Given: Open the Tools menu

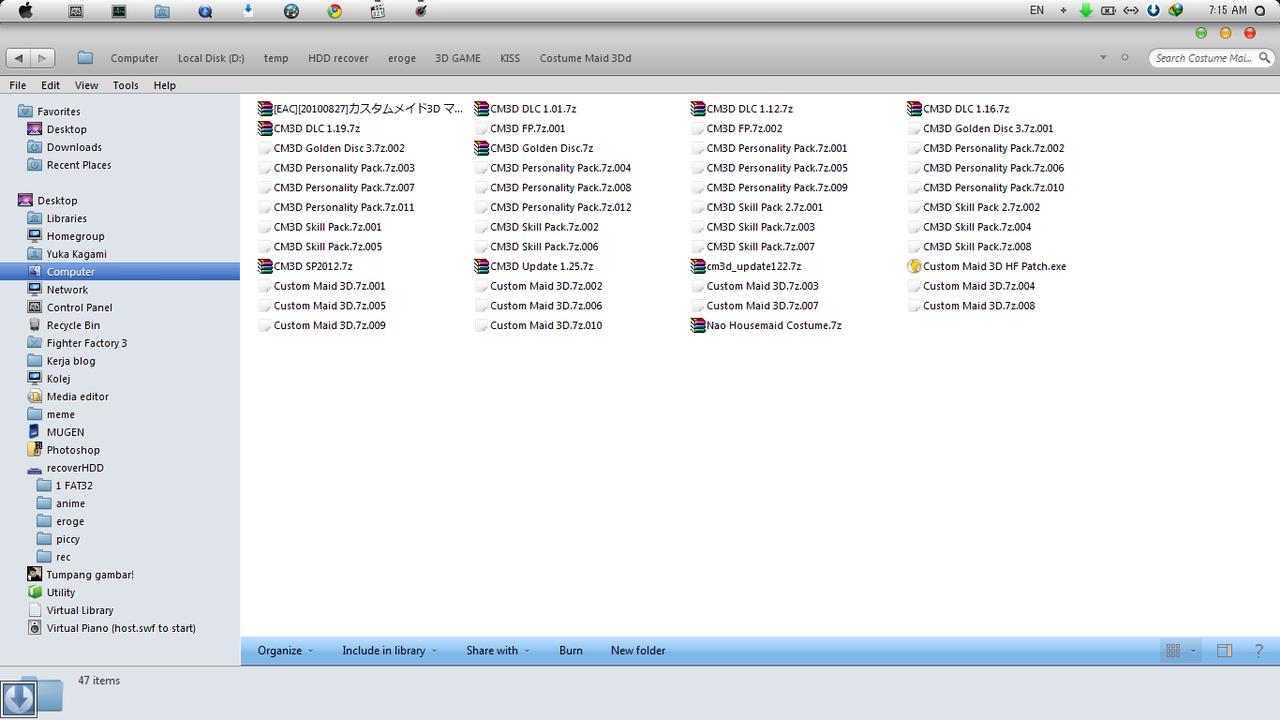Looking at the screenshot, I should coord(125,86).
